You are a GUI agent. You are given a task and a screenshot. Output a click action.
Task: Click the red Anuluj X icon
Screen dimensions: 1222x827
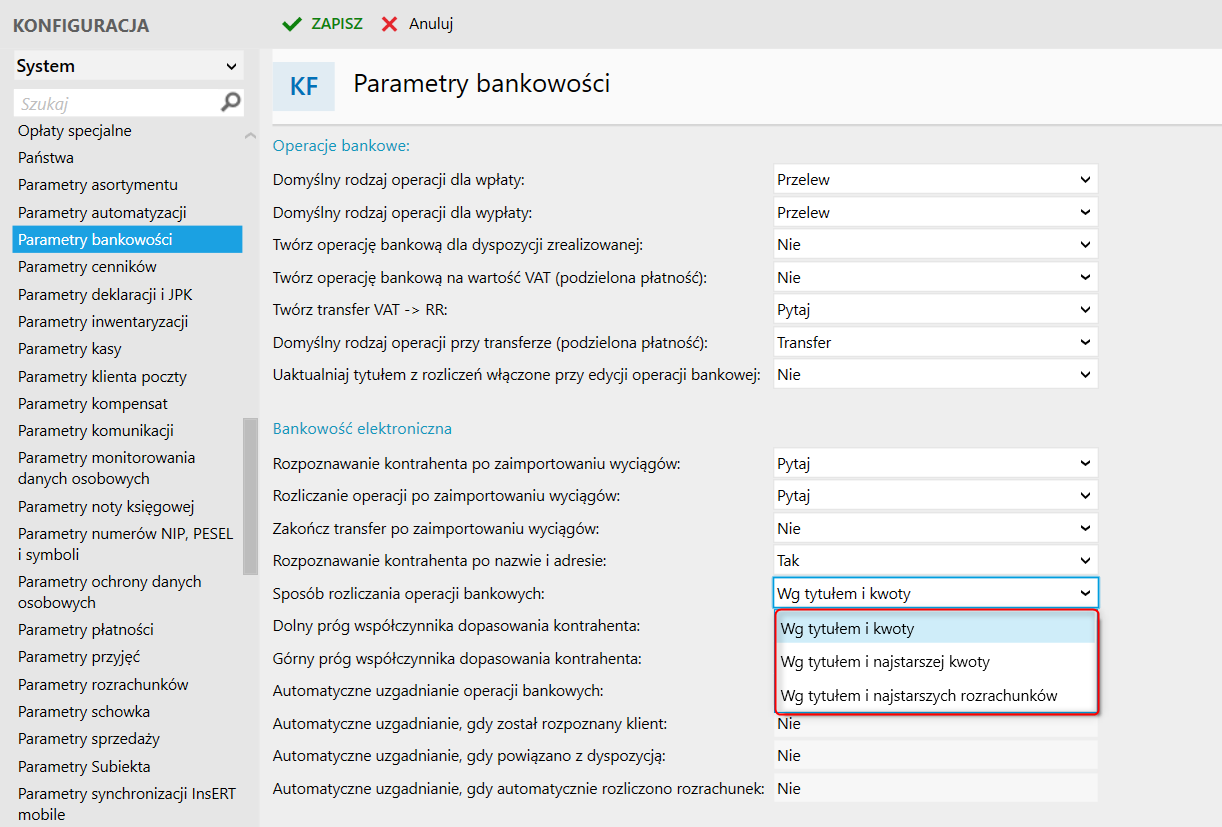click(x=390, y=24)
